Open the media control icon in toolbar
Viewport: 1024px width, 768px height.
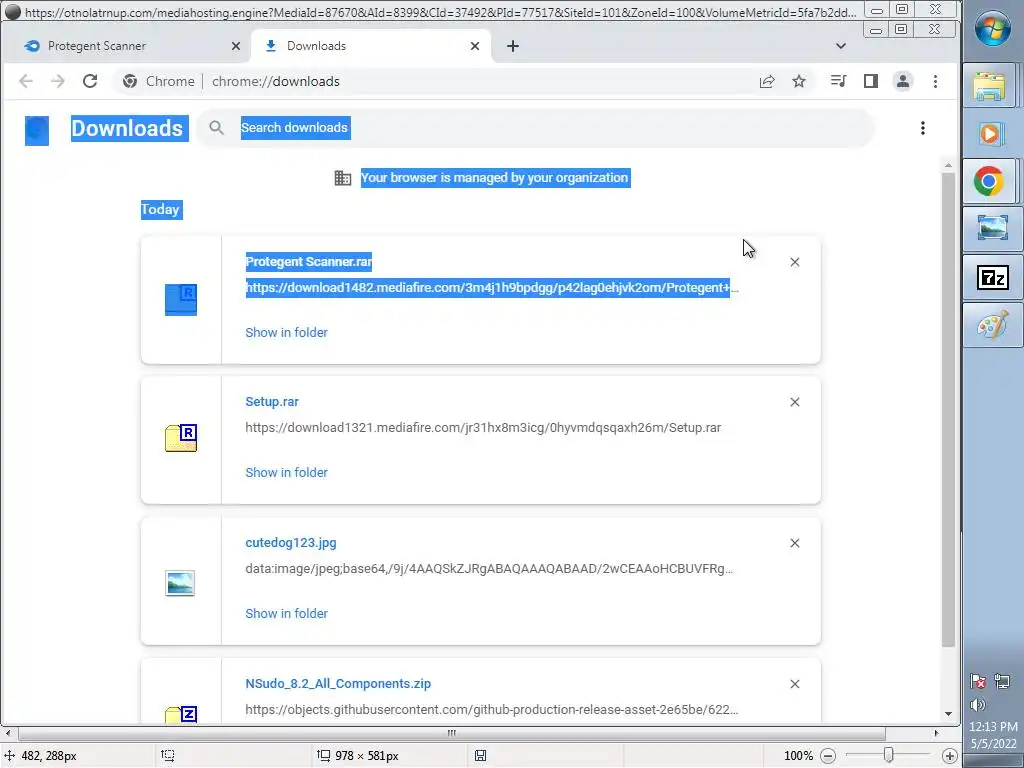coord(838,81)
